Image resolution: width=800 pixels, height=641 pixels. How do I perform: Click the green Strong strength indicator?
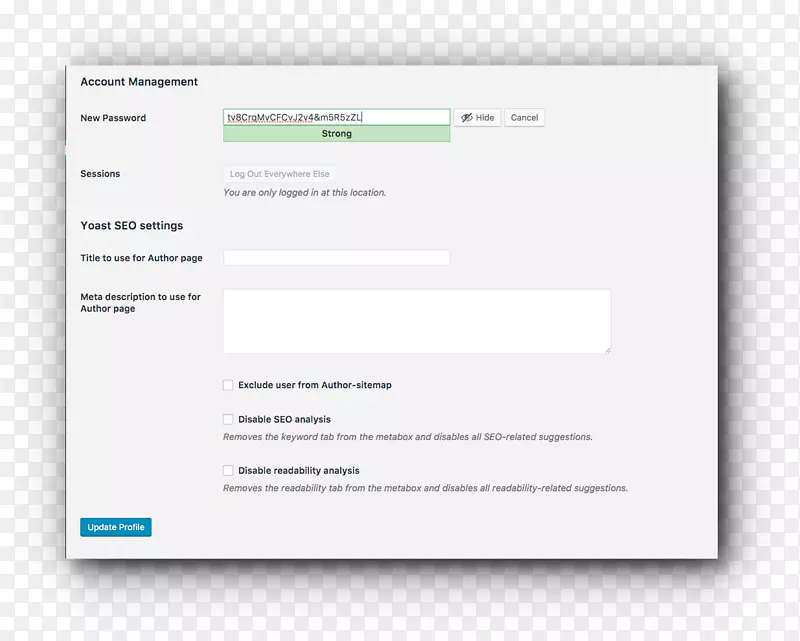coord(337,134)
